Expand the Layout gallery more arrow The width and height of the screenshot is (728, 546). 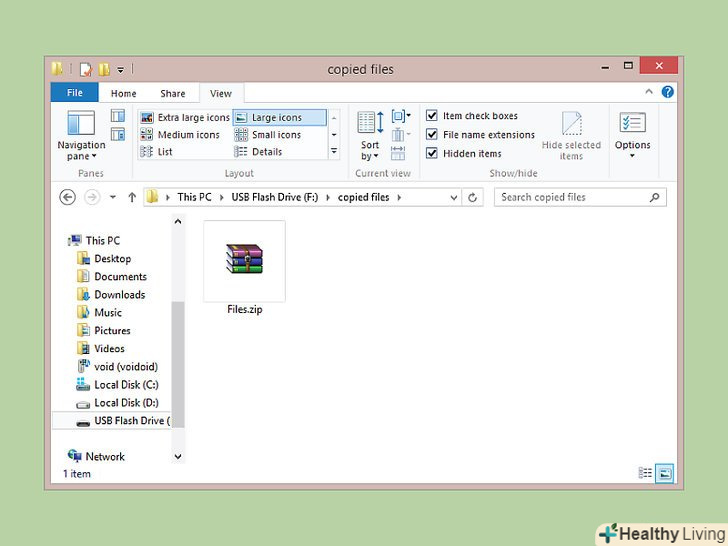tap(334, 152)
